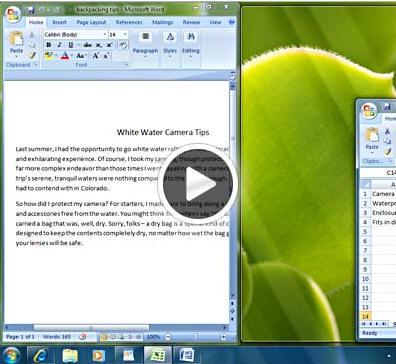Apply strikethrough formatting

click(x=87, y=45)
